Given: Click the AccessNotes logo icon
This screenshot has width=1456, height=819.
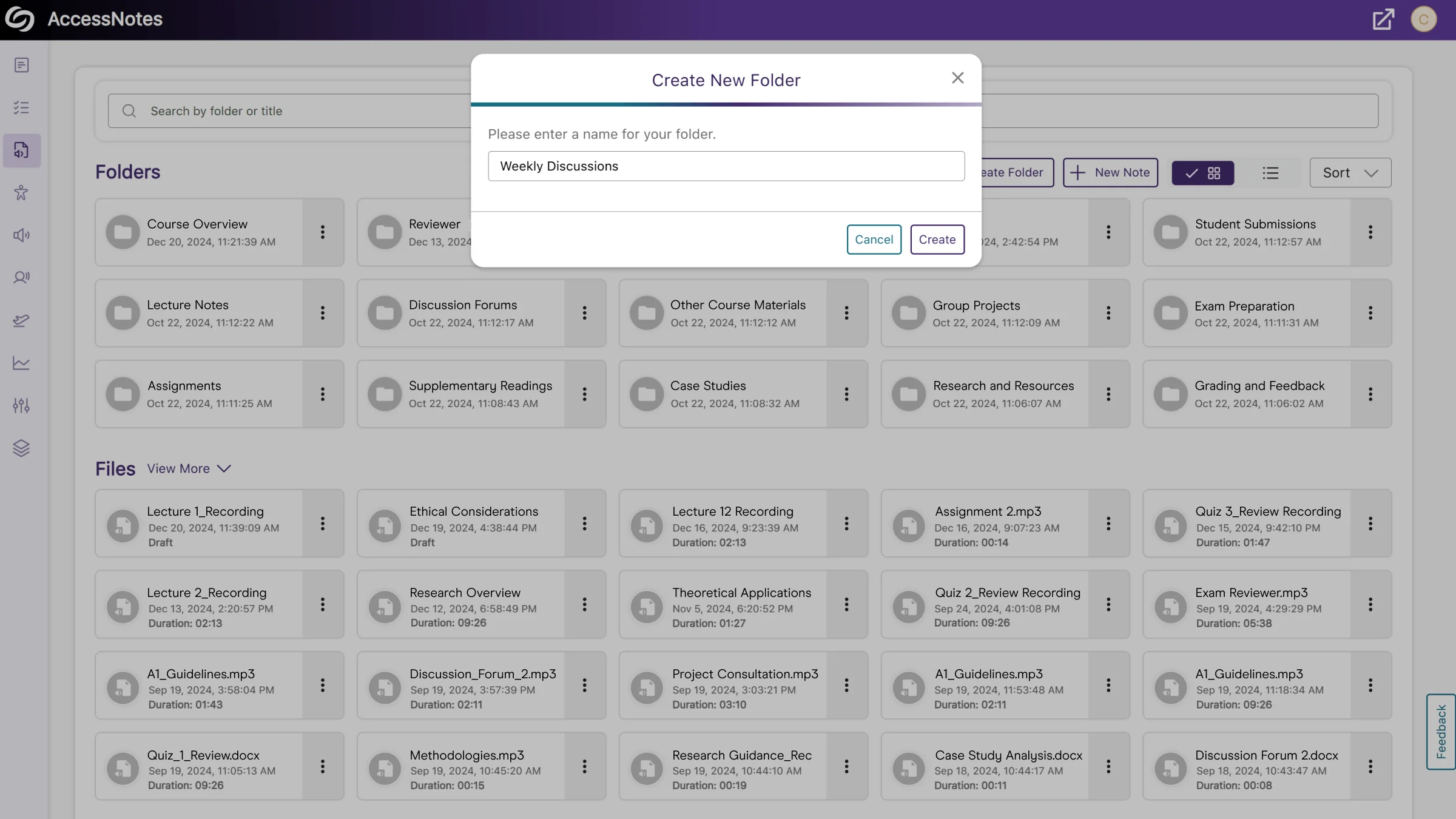Looking at the screenshot, I should [19, 19].
